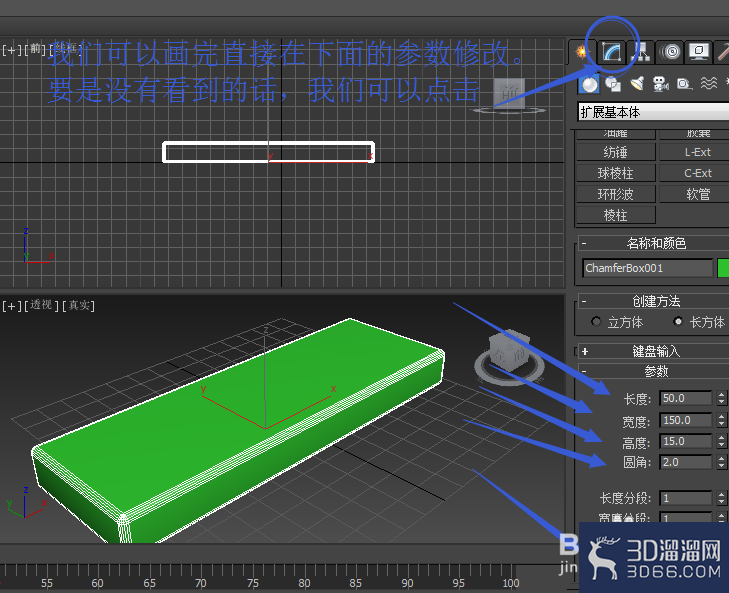This screenshot has height=593, width=729.
Task: Open the Modify panel tab
Action: (611, 52)
